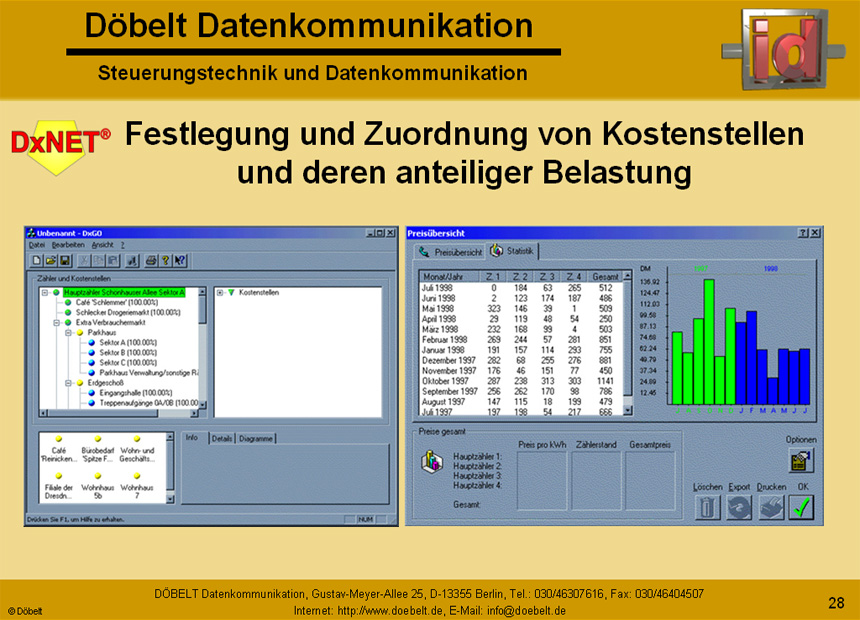Screen dimensions: 860x620
Task: Click the Export disc icon button
Action: click(x=739, y=507)
